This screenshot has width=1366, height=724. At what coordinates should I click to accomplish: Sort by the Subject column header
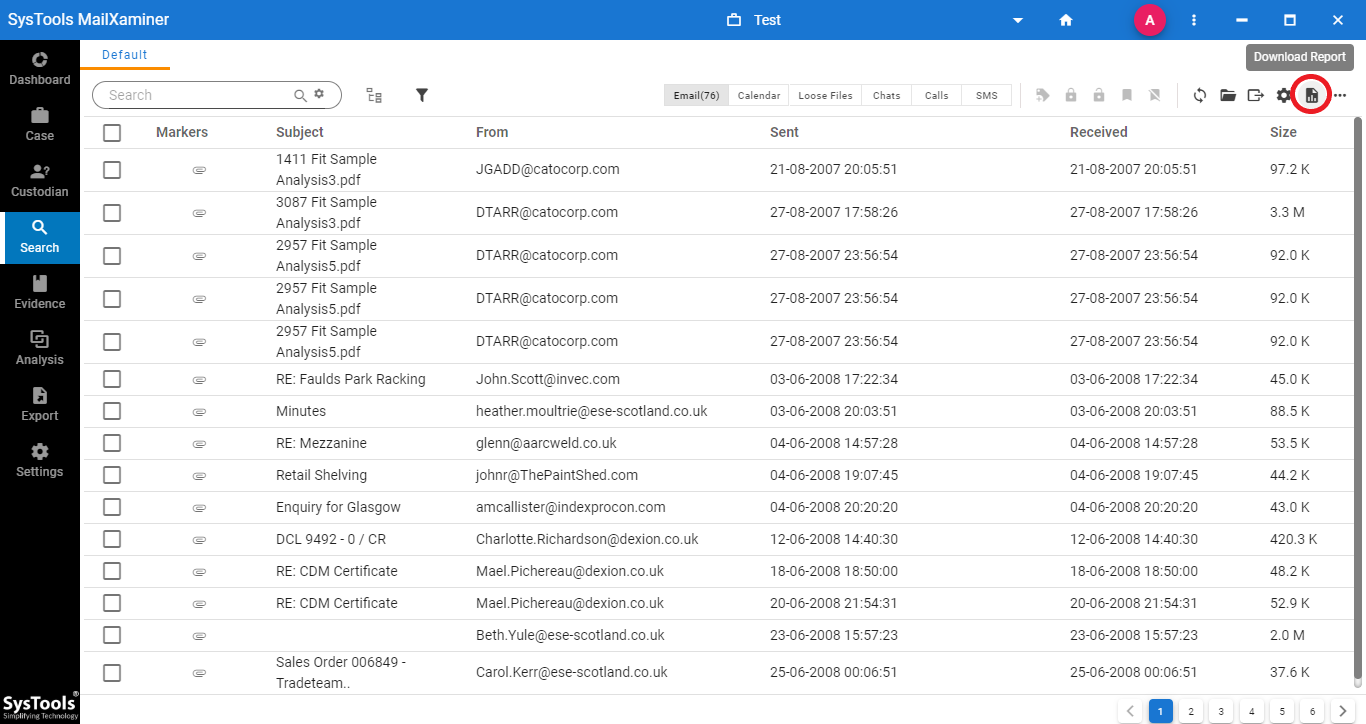tap(300, 132)
